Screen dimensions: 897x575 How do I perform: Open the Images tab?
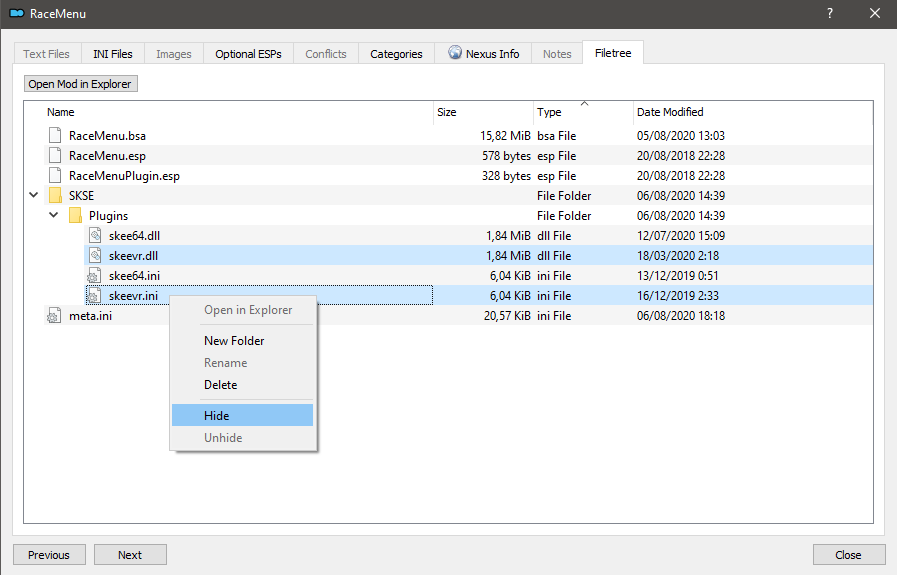pyautogui.click(x=173, y=54)
